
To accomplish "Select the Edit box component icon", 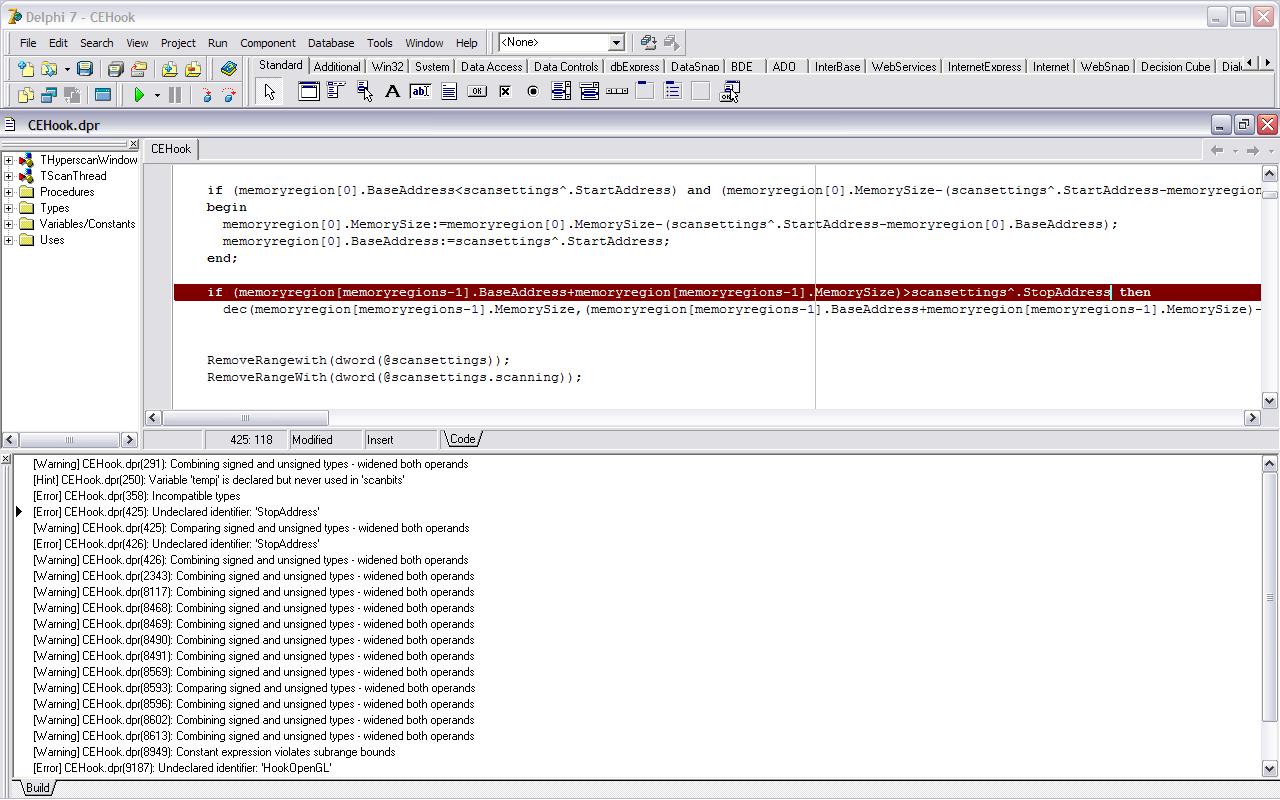I will 420,92.
